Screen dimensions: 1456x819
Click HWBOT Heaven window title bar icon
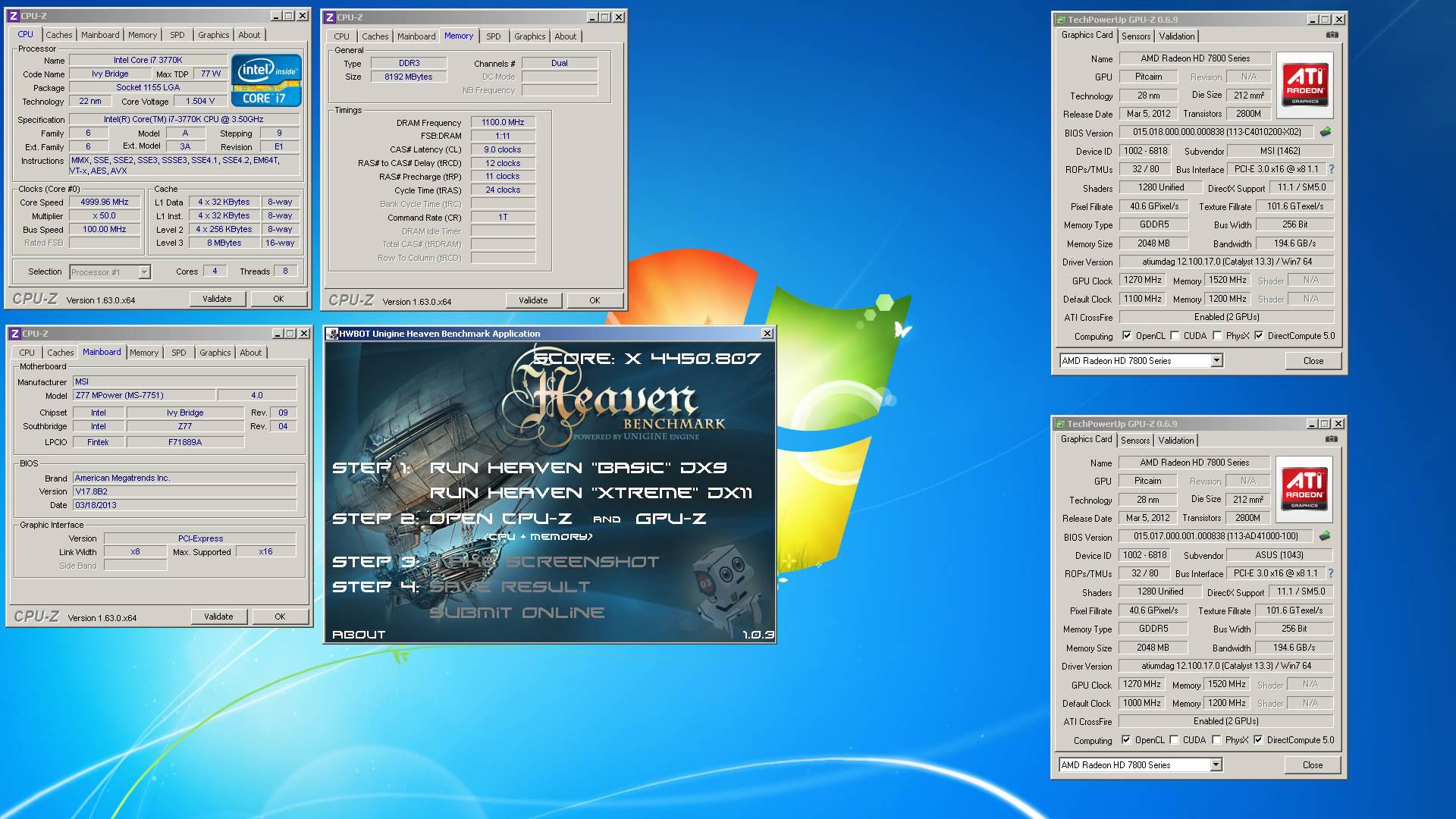[332, 334]
